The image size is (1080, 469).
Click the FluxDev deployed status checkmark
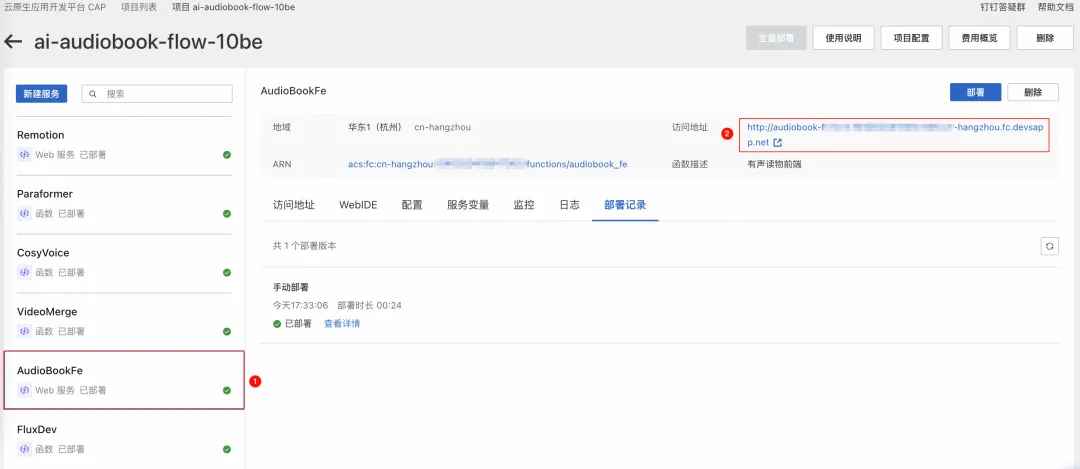pos(227,449)
